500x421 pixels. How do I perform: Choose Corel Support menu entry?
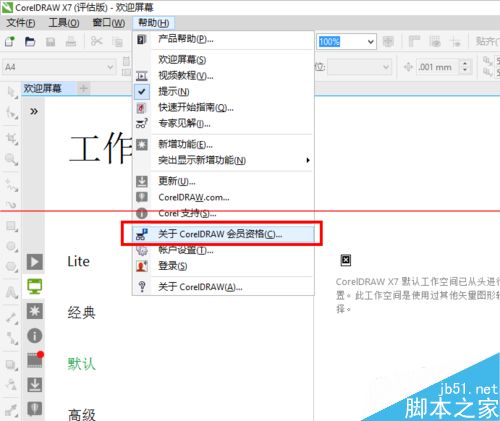click(223, 213)
